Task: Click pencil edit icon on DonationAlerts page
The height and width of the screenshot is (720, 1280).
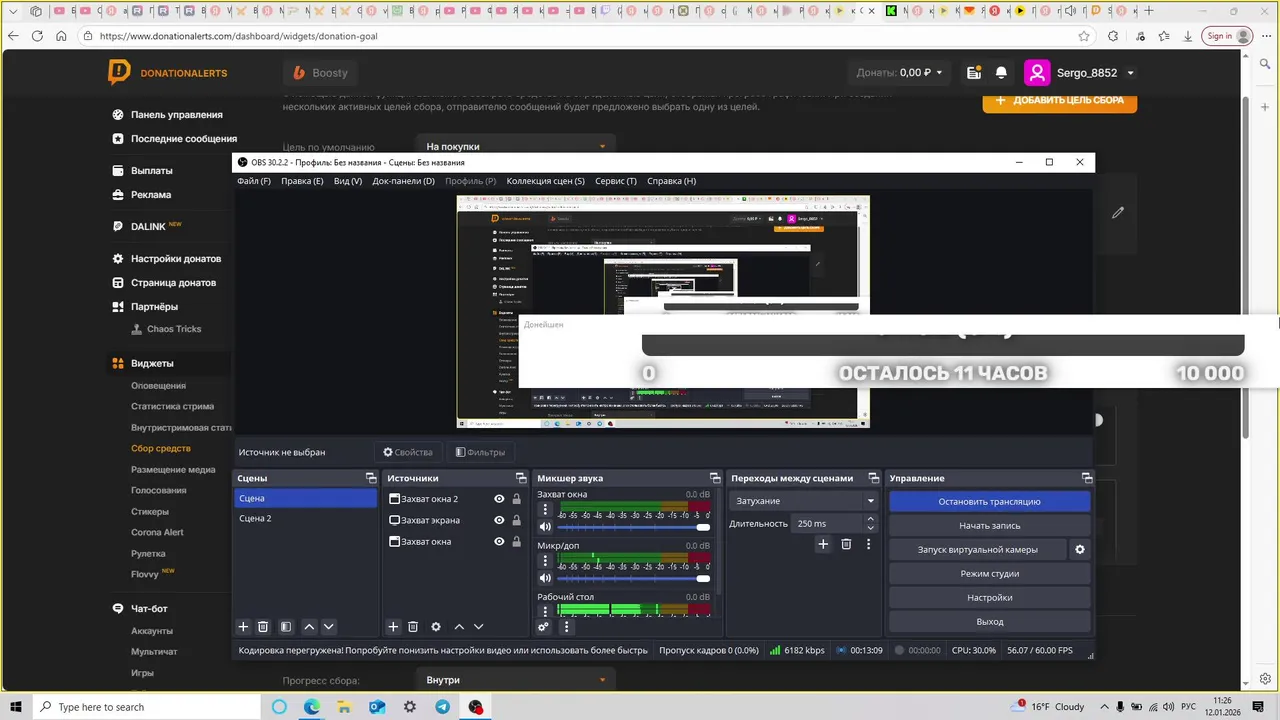Action: (x=1118, y=212)
